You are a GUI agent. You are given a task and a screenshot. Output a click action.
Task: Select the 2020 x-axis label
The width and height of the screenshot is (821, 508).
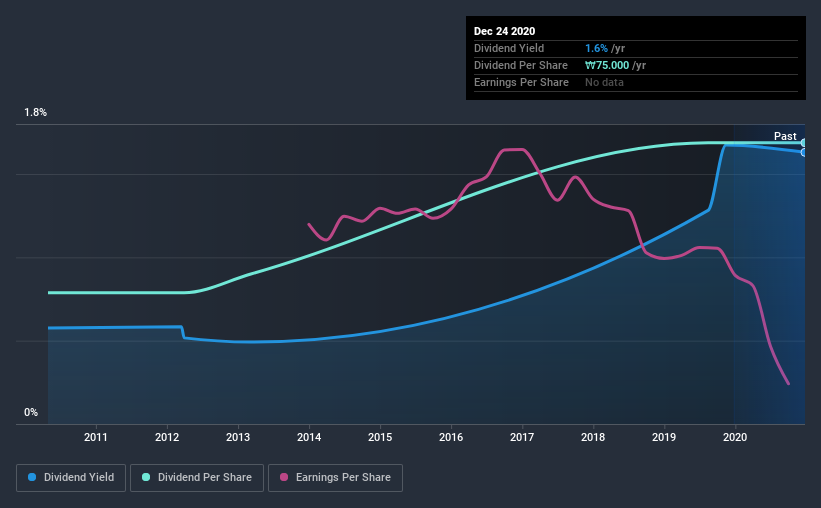tap(735, 437)
